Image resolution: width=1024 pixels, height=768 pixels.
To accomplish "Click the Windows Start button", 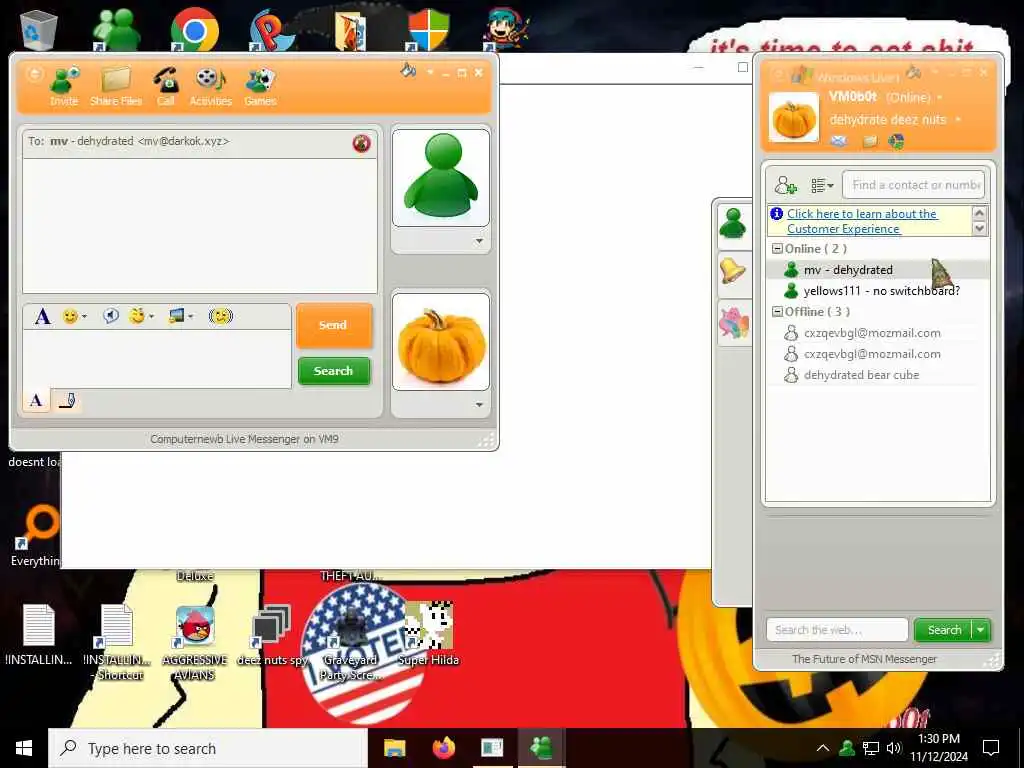I will [24, 748].
